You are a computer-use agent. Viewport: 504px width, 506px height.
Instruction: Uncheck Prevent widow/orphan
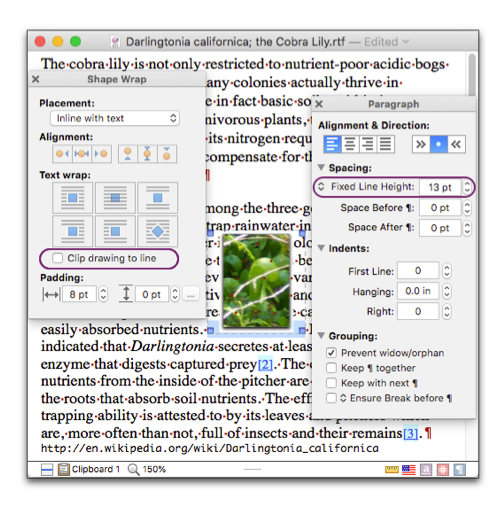[331, 353]
